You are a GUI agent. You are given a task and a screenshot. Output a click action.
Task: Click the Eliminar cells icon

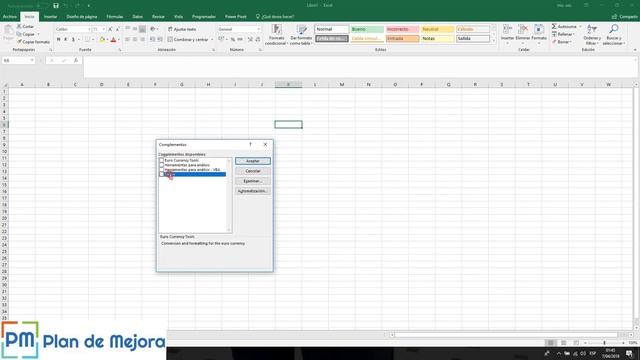click(523, 29)
